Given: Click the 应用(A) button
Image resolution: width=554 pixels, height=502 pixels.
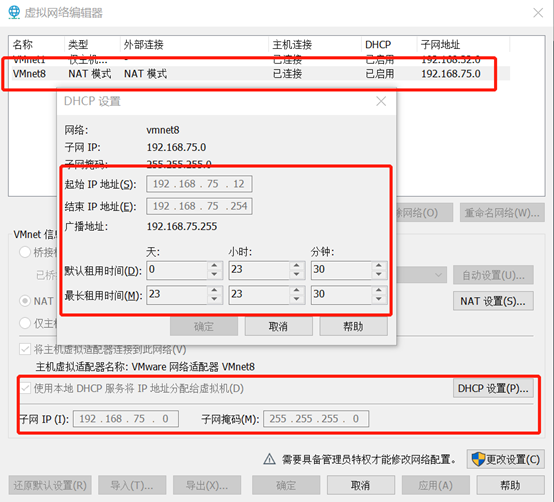Looking at the screenshot, I should tap(436, 485).
